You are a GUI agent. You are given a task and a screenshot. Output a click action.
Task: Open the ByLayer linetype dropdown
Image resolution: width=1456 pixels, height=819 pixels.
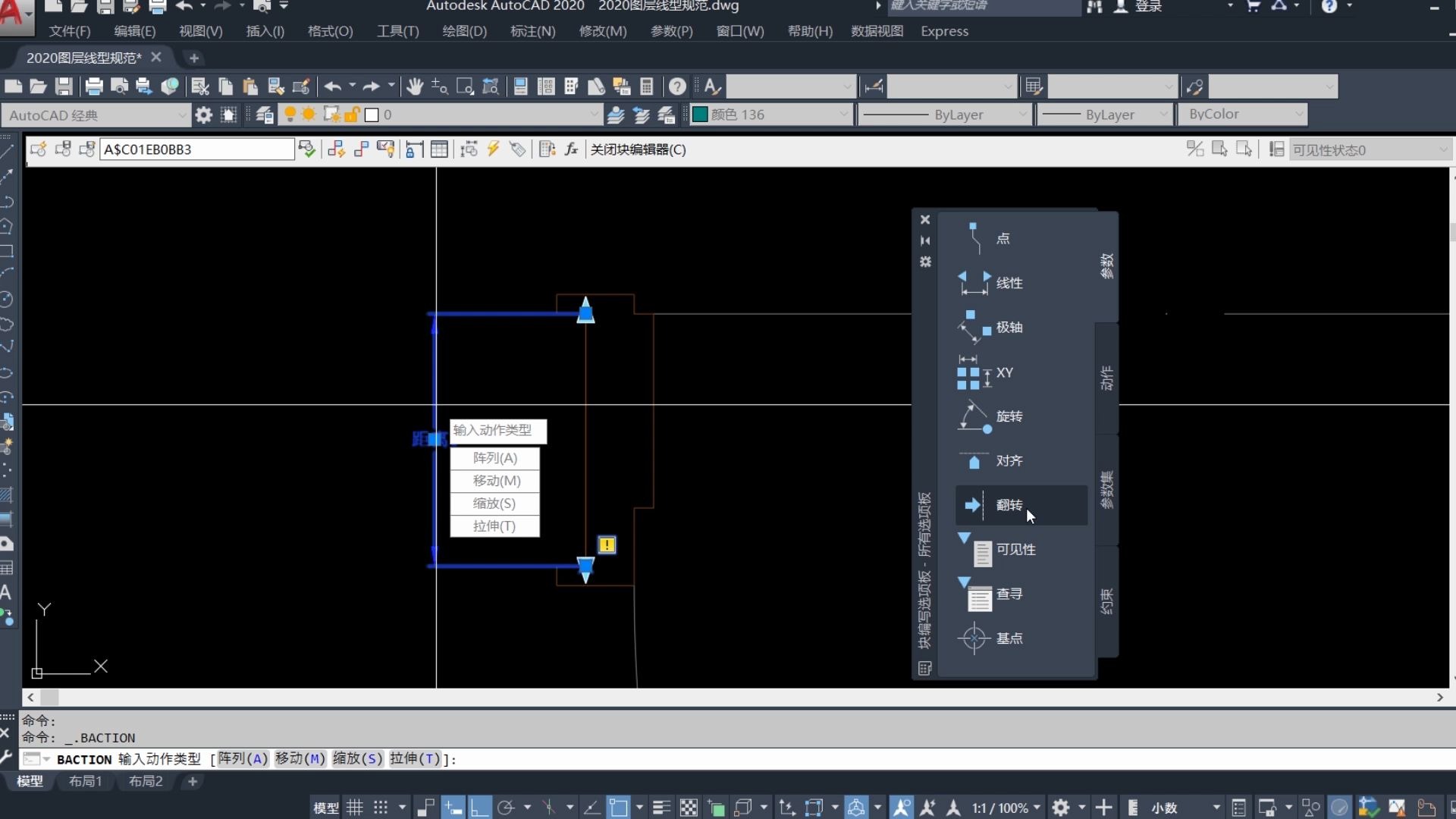pos(945,115)
